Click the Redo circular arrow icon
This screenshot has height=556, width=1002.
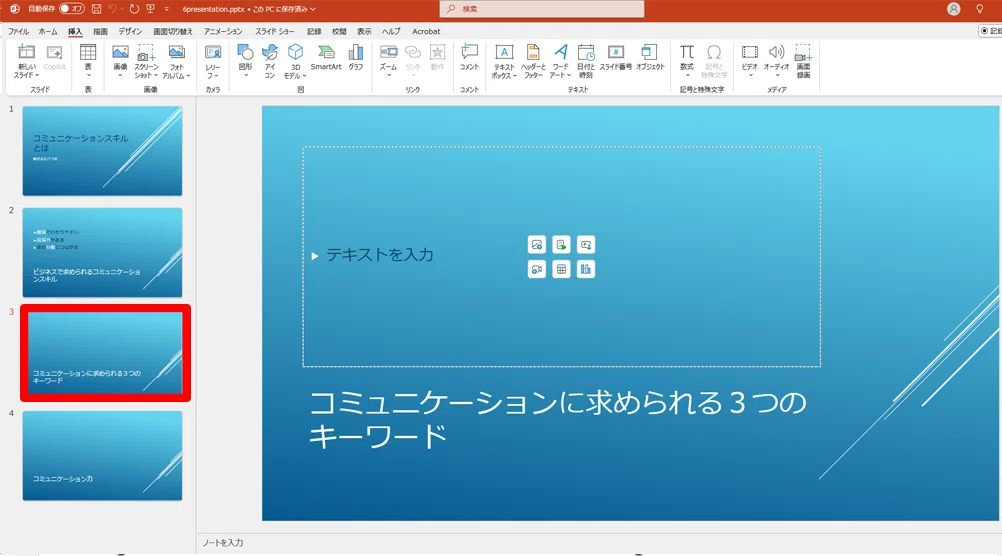pyautogui.click(x=134, y=9)
